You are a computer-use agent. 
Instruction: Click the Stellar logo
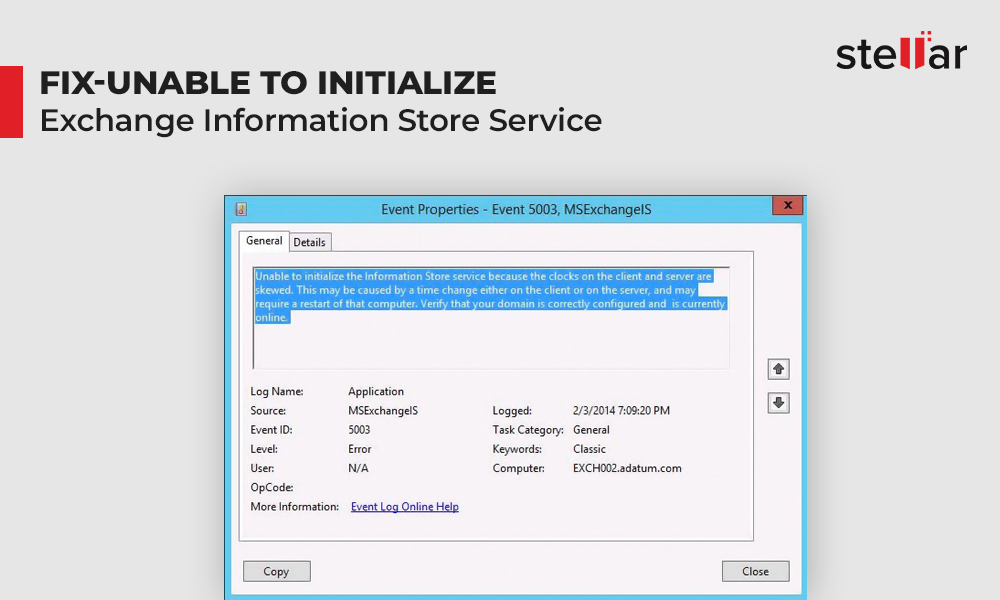click(902, 51)
